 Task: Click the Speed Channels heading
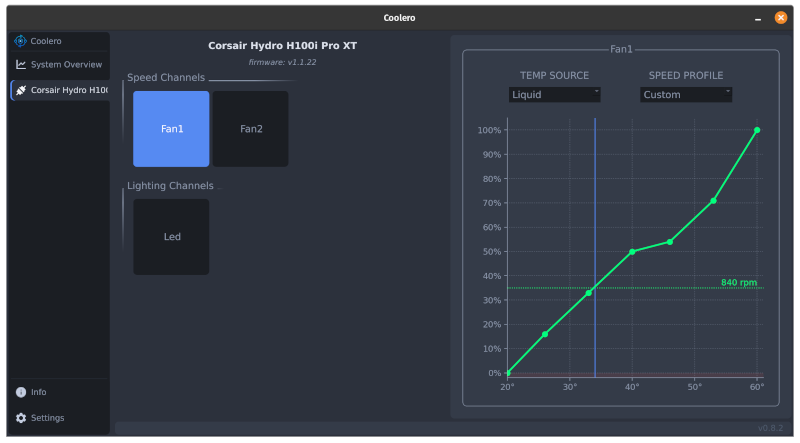166,78
